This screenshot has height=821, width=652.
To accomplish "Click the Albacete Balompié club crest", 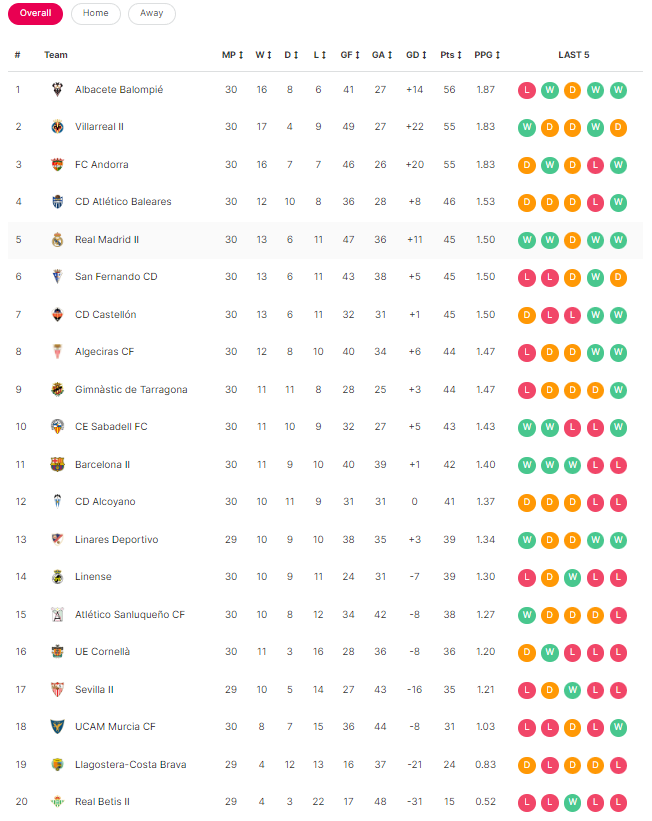I will 57,90.
